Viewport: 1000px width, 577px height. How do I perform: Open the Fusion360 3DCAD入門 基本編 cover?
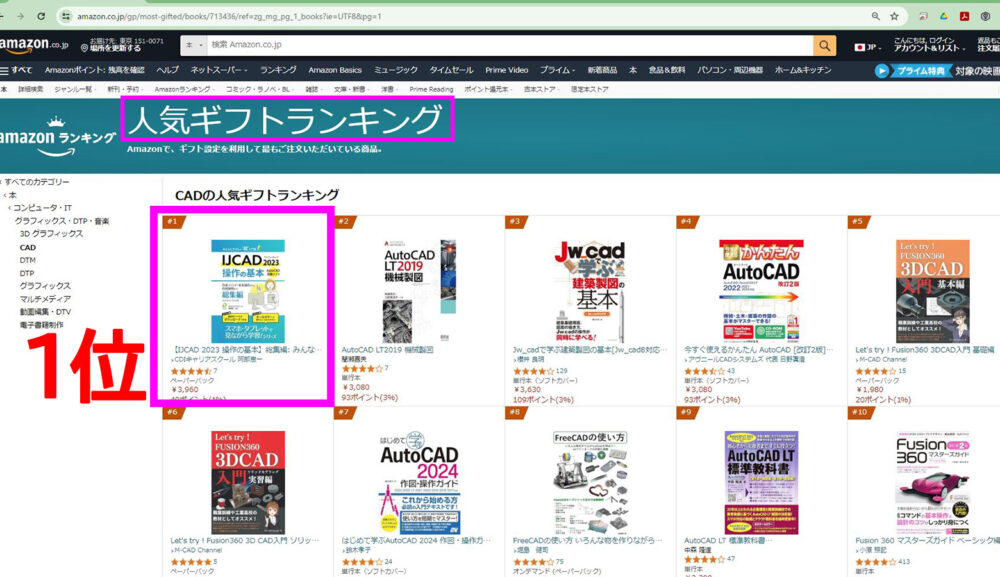tap(932, 291)
